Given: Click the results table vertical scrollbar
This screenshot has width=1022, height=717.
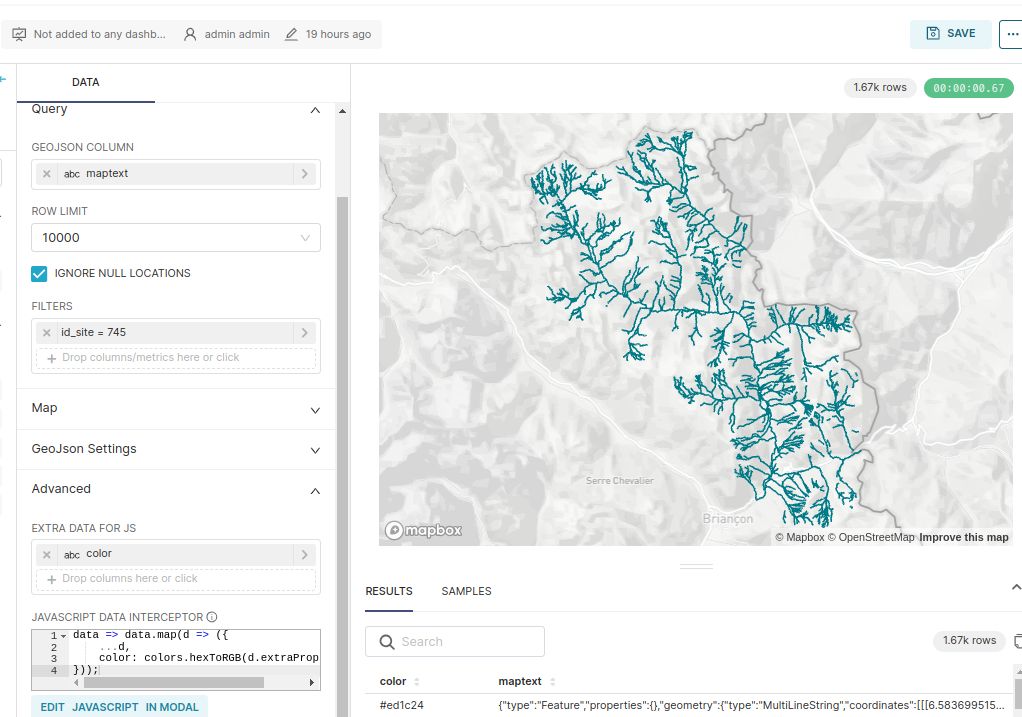Looking at the screenshot, I should (1018, 694).
